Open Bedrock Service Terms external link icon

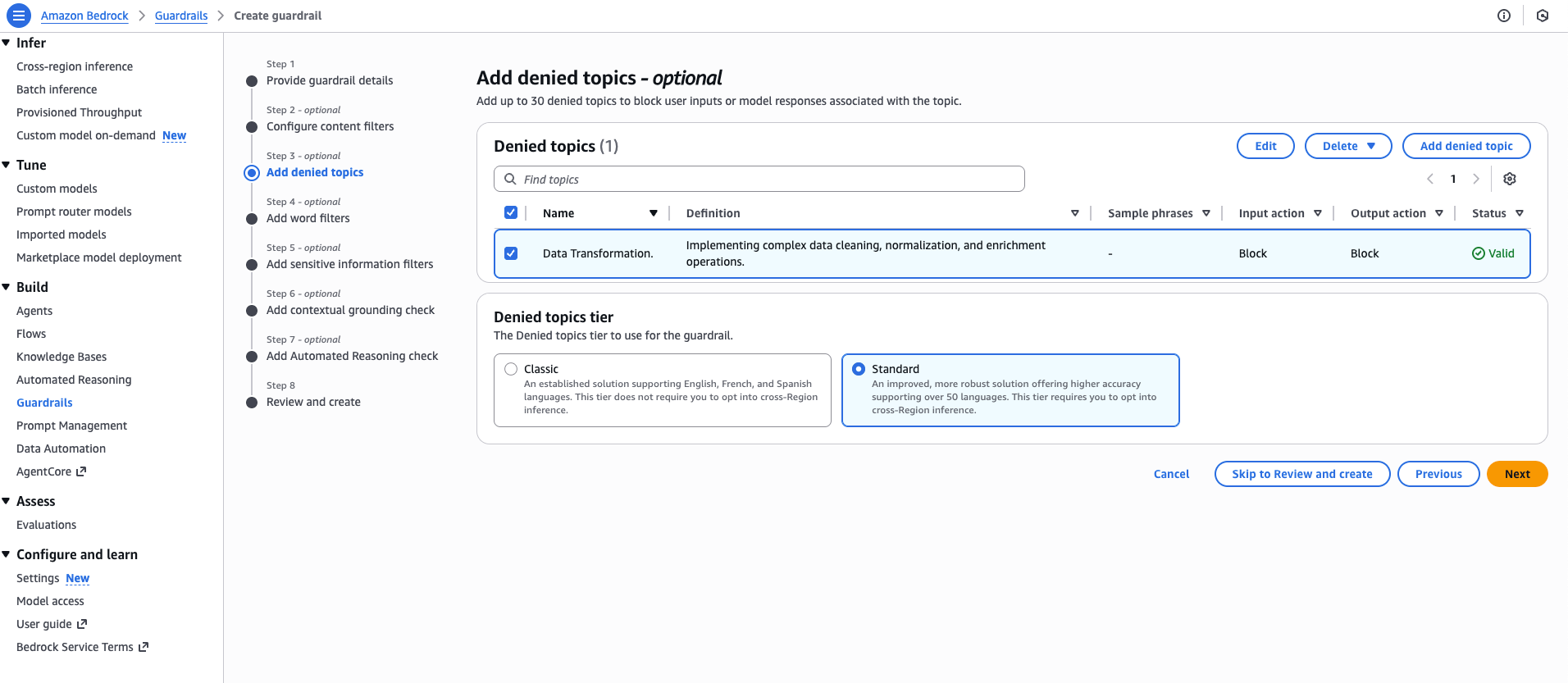coord(144,647)
